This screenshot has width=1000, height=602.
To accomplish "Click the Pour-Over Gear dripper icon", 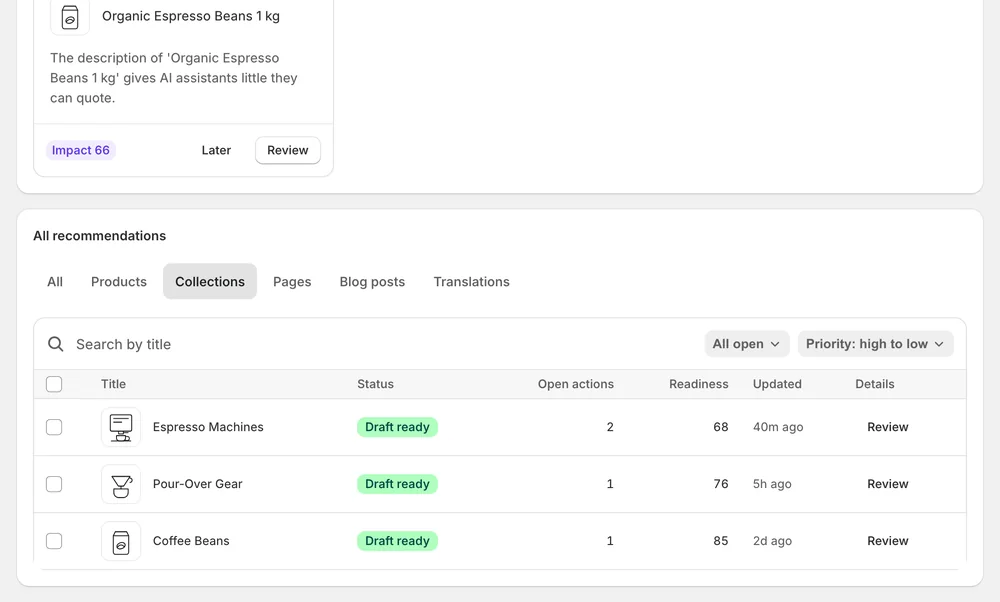I will click(x=121, y=484).
